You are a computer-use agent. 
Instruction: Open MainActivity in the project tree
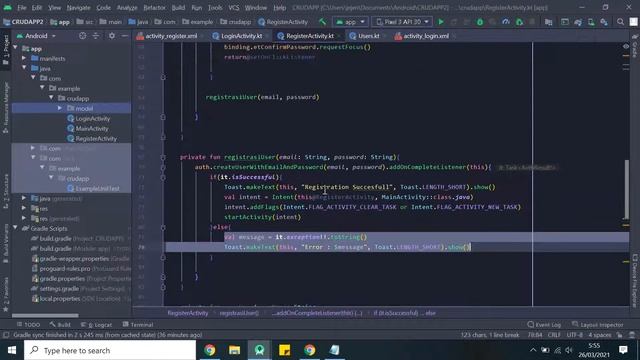92,129
